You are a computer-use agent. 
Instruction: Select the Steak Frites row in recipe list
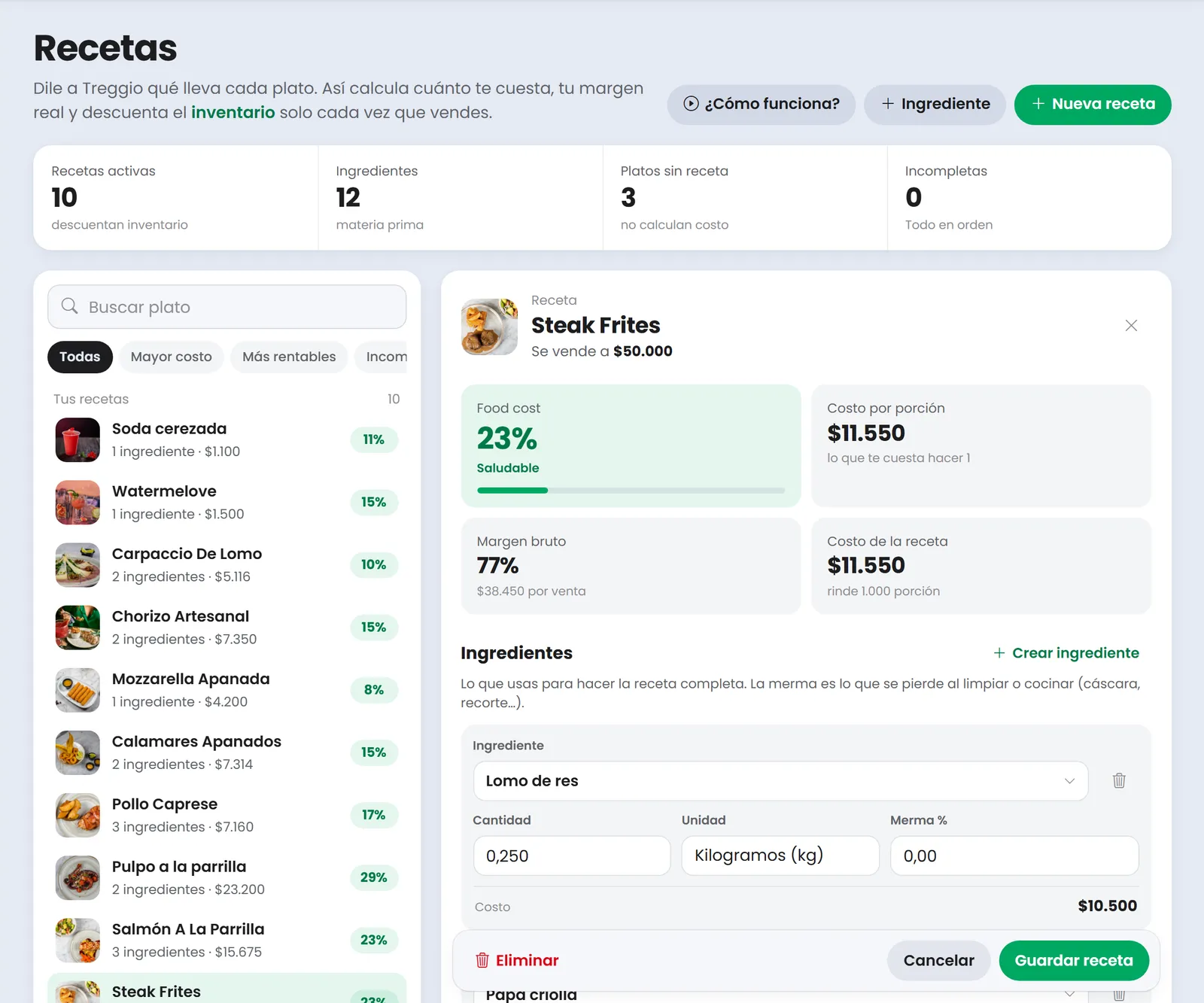point(227,988)
